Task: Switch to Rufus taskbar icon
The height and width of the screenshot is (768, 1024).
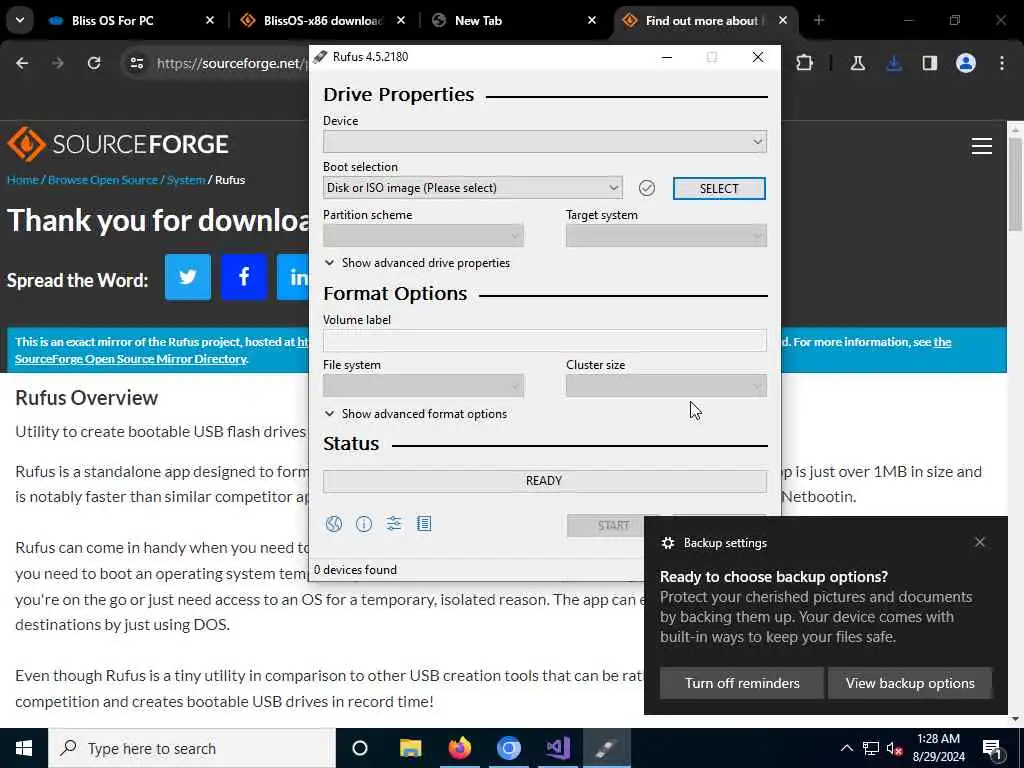Action: 607,748
